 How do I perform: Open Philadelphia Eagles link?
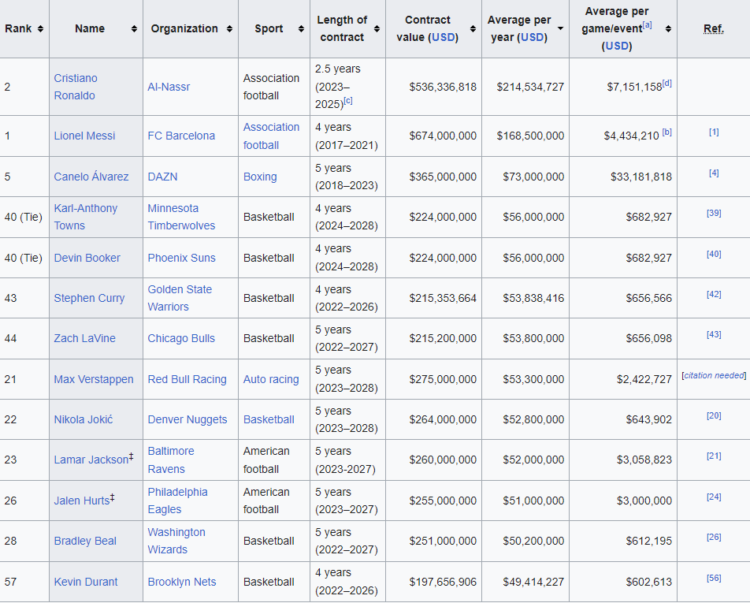[177, 501]
